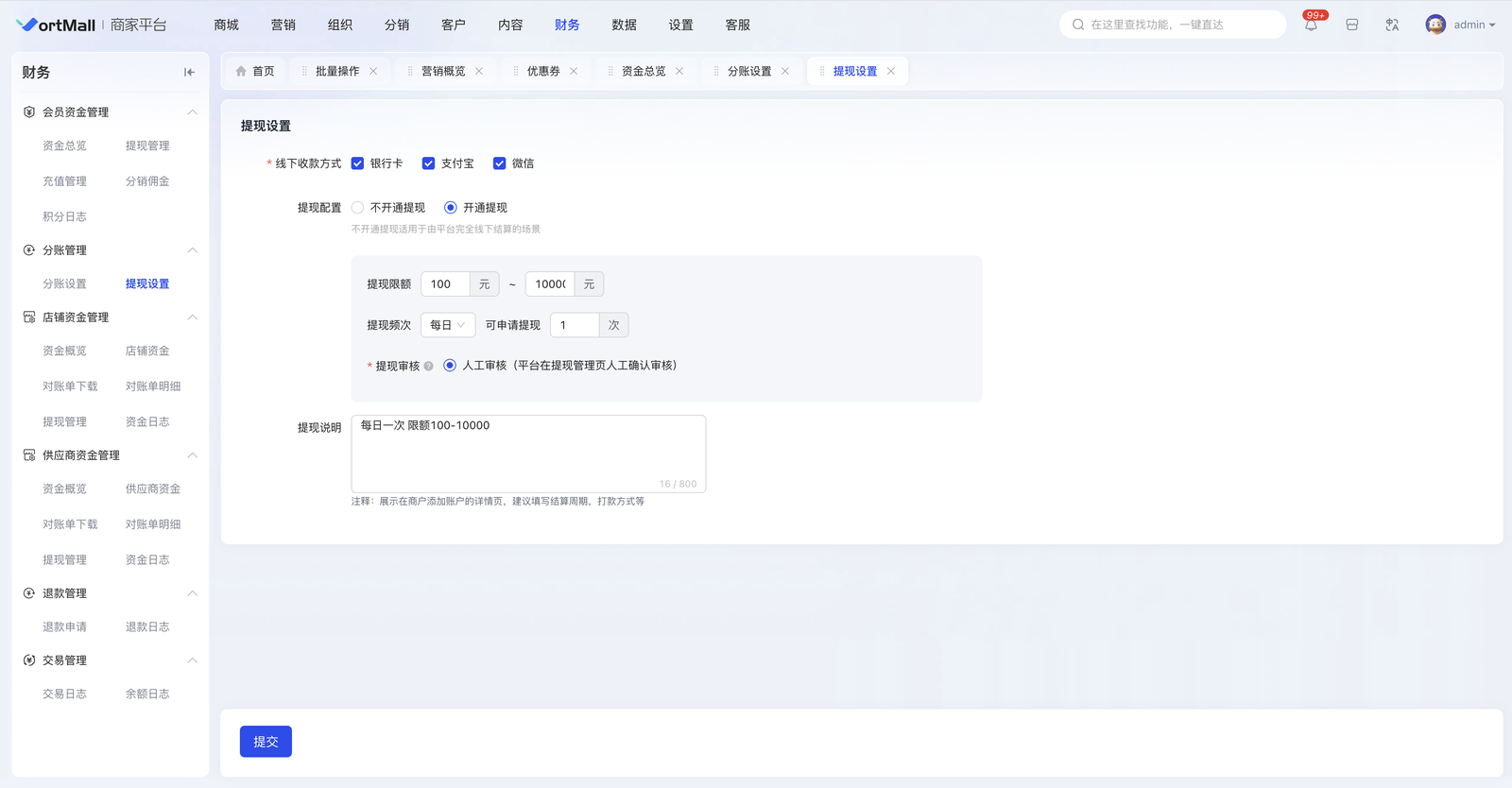Close the 优惠券 tab
The image size is (1512, 788).
[x=574, y=72]
